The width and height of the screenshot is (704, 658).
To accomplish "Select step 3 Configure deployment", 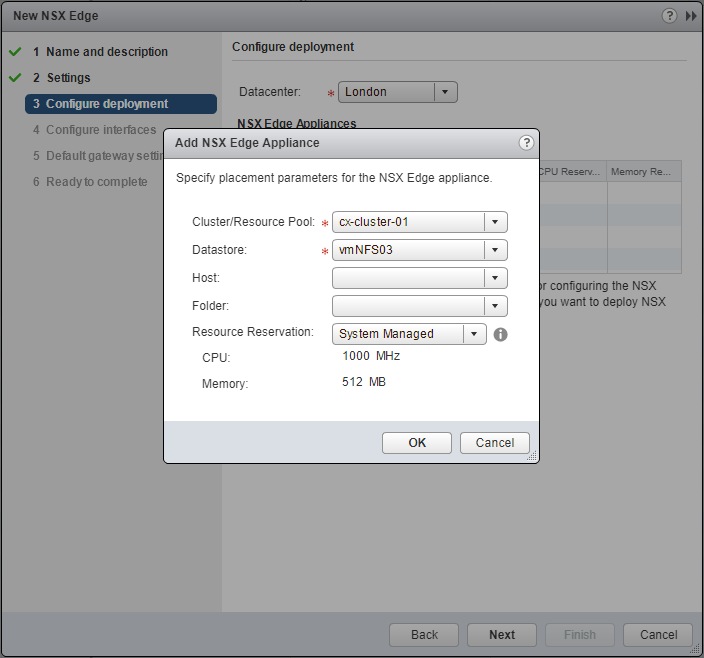I will point(107,104).
